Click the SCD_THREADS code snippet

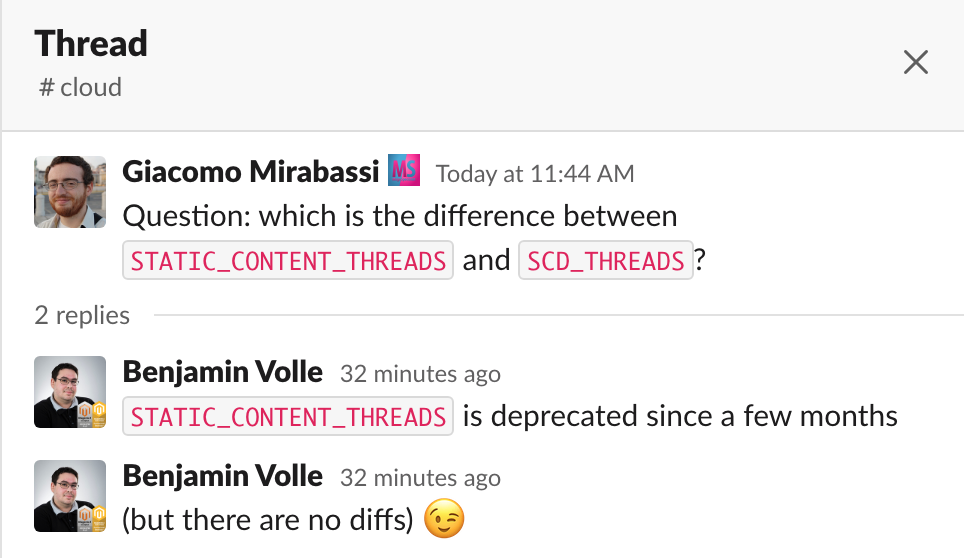pyautogui.click(x=606, y=261)
